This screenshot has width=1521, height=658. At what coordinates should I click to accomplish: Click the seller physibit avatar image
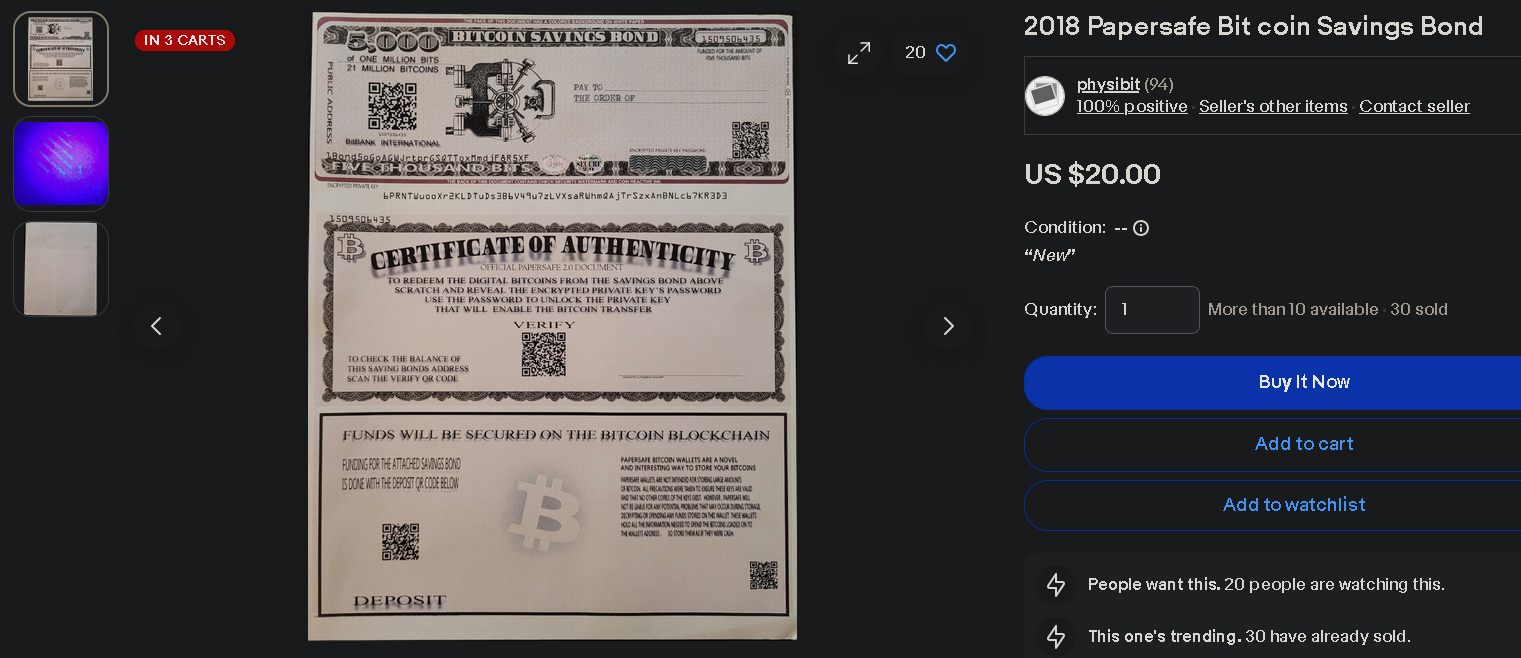(x=1045, y=96)
